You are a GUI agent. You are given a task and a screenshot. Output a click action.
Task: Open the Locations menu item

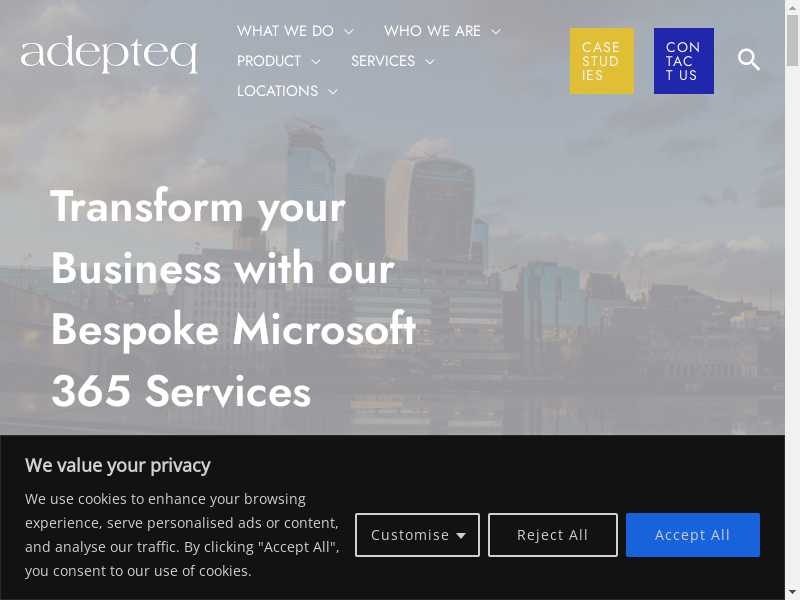coord(277,91)
